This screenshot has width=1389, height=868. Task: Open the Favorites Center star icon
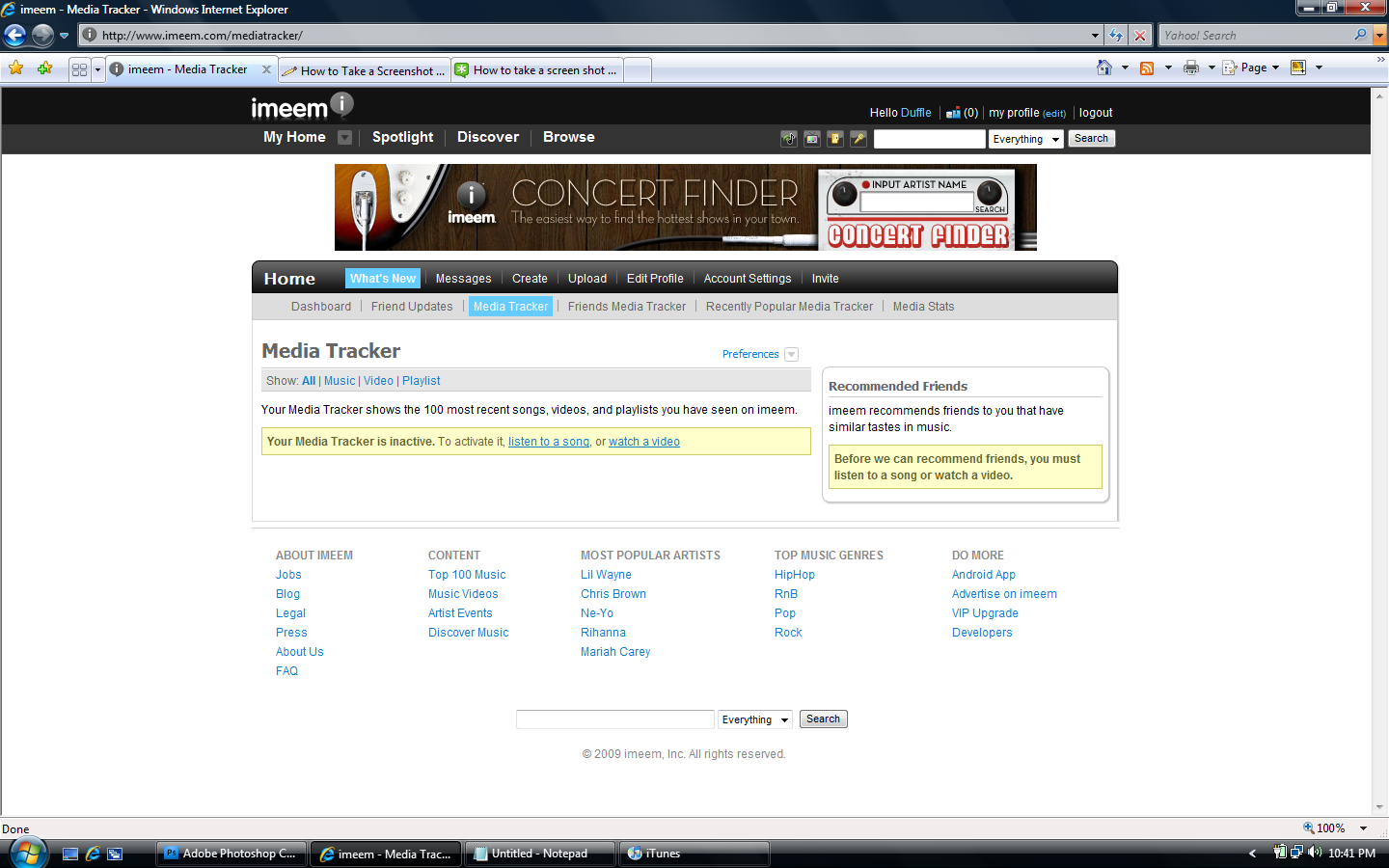coord(16,68)
